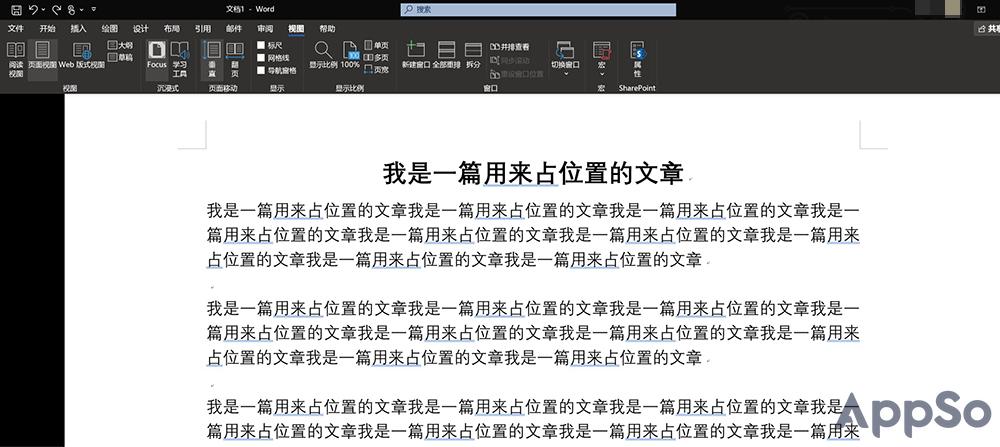Select 翻页 side-to-side page movement
This screenshot has width=1000, height=447.
tap(235, 59)
